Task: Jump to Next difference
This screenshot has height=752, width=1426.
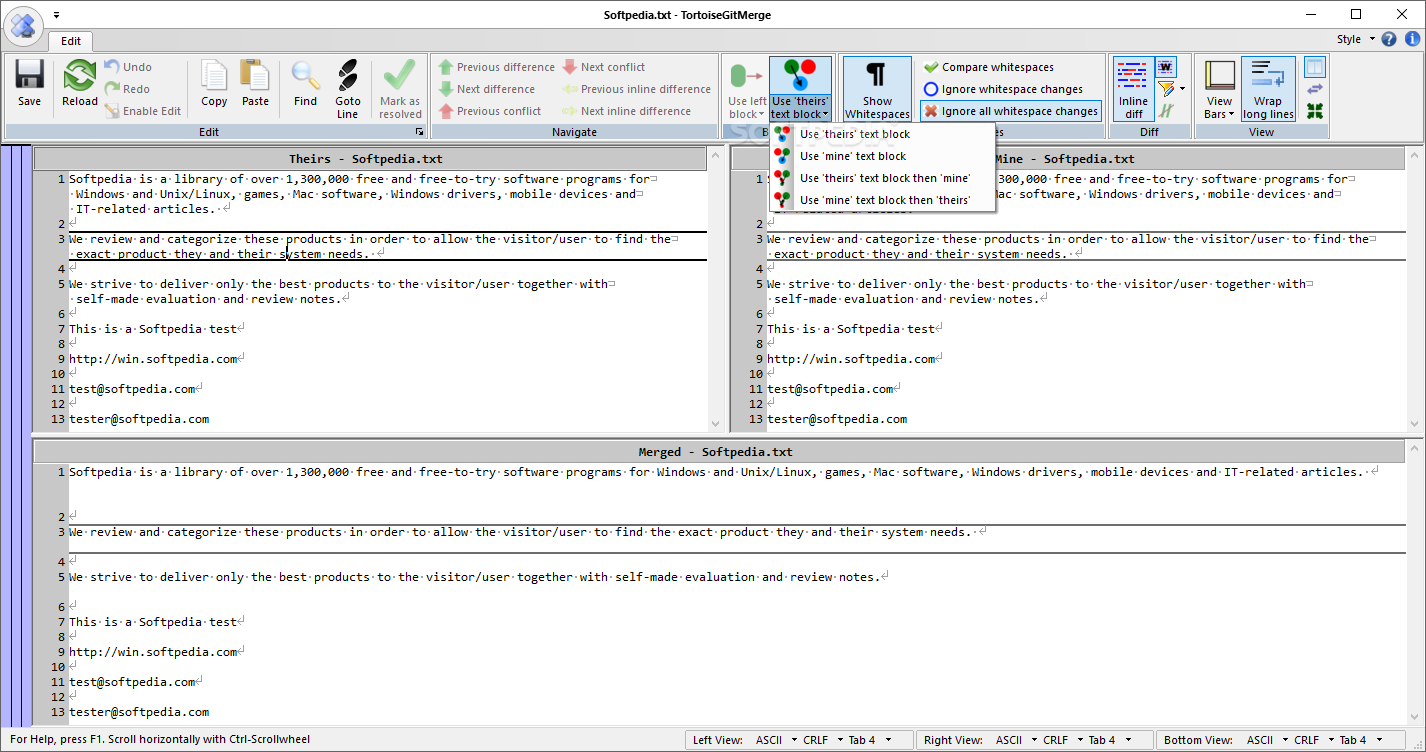Action: click(486, 89)
